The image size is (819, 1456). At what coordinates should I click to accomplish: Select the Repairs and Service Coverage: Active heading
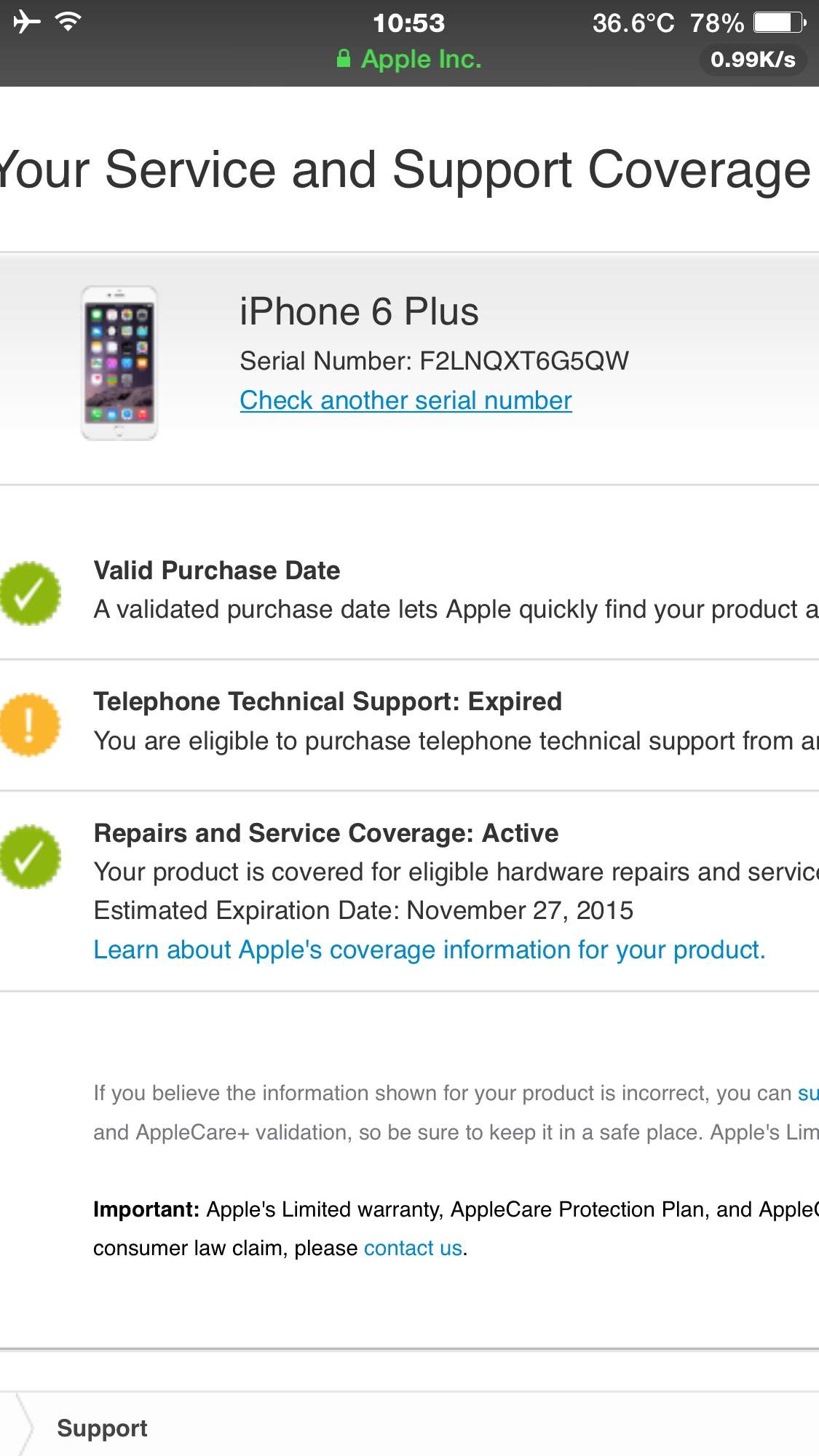(326, 833)
